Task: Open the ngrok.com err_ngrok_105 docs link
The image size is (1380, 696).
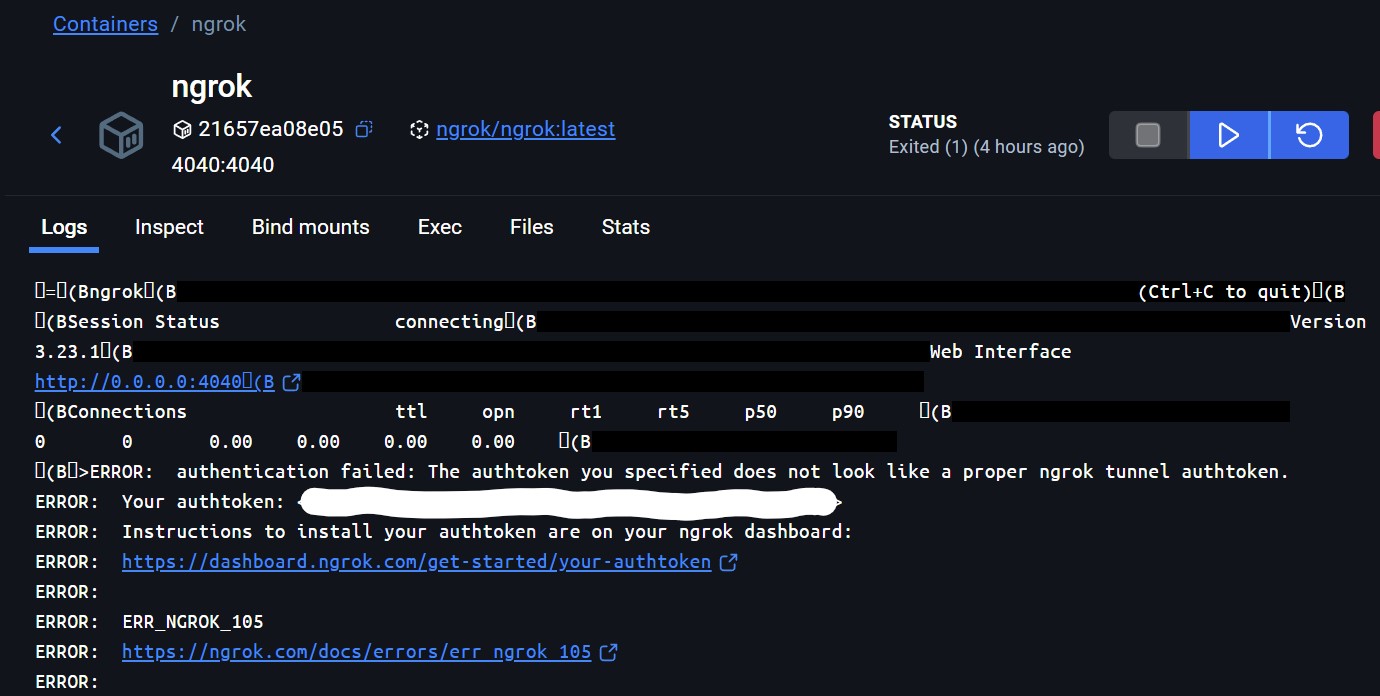Action: click(357, 651)
